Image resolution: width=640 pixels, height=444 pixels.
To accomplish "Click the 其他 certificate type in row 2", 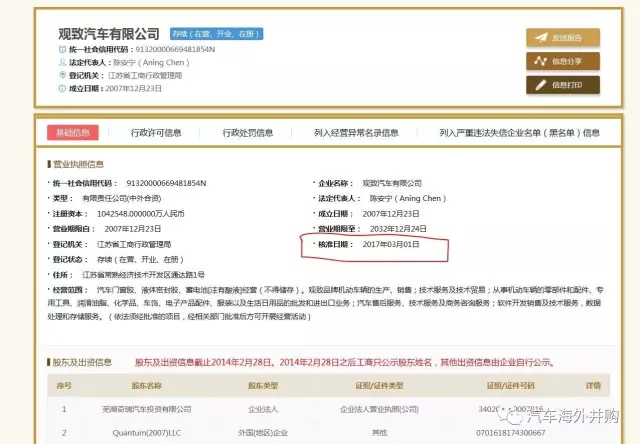I will (379, 433).
